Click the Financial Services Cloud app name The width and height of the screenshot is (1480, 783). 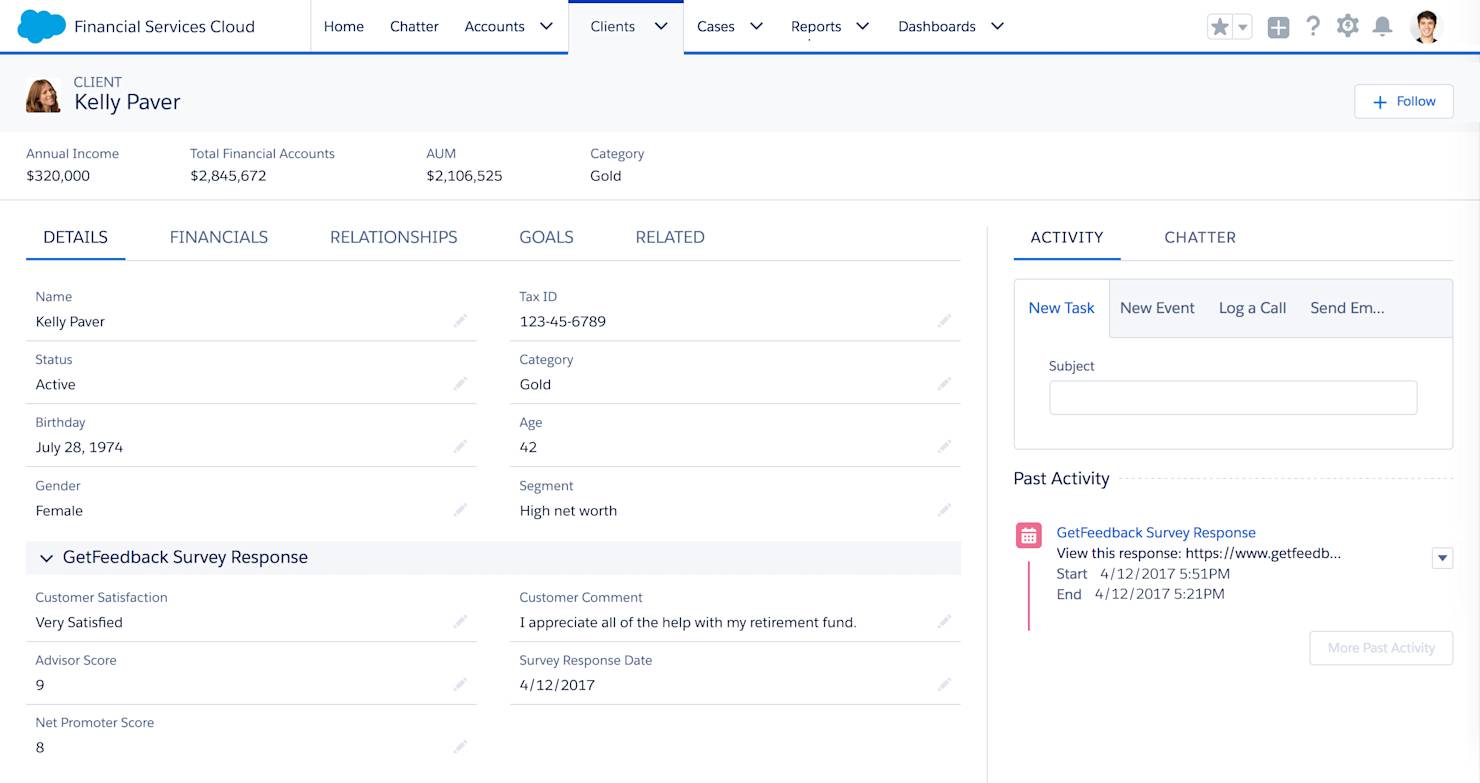(164, 27)
